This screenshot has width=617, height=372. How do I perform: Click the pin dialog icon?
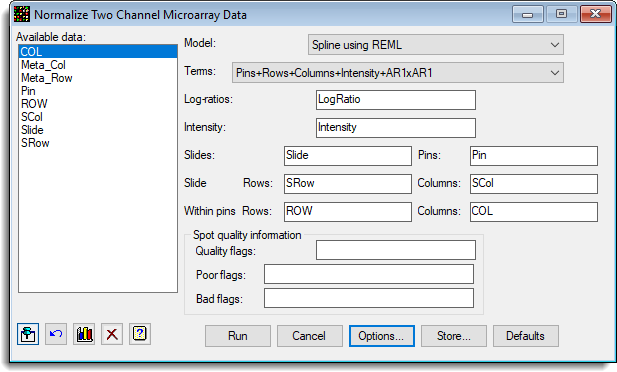point(28,334)
